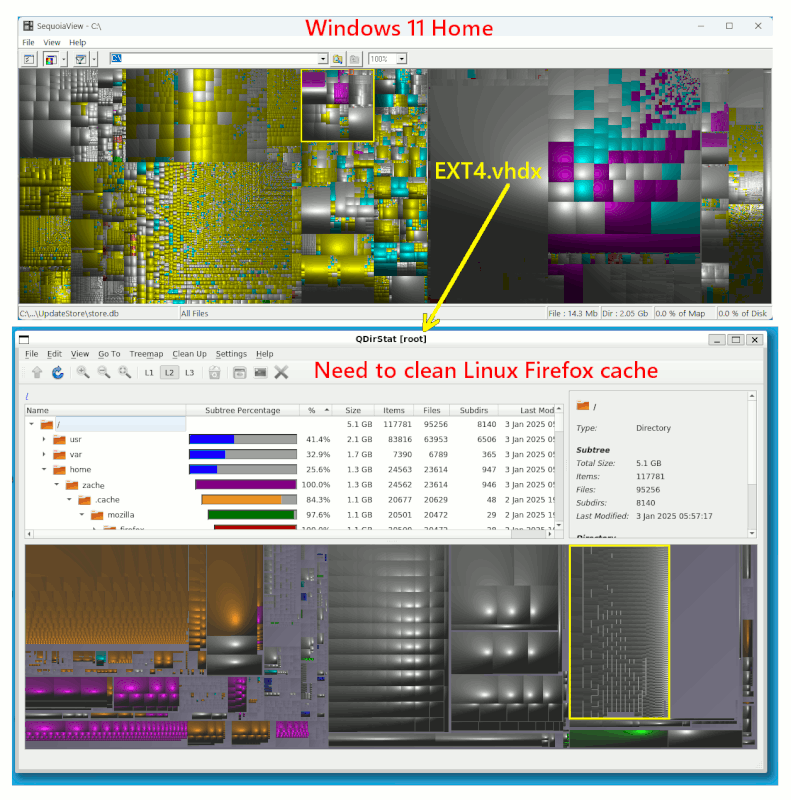Click the treemap Zoom In magnifier icon
Image resolution: width=791 pixels, height=800 pixels.
(x=83, y=372)
